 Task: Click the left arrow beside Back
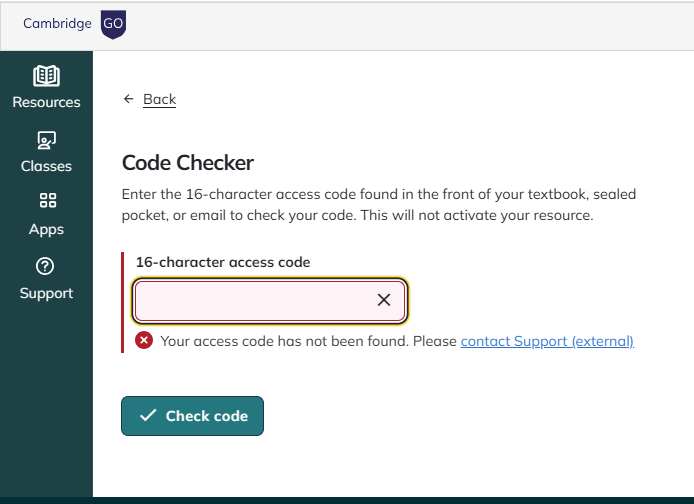coord(128,99)
